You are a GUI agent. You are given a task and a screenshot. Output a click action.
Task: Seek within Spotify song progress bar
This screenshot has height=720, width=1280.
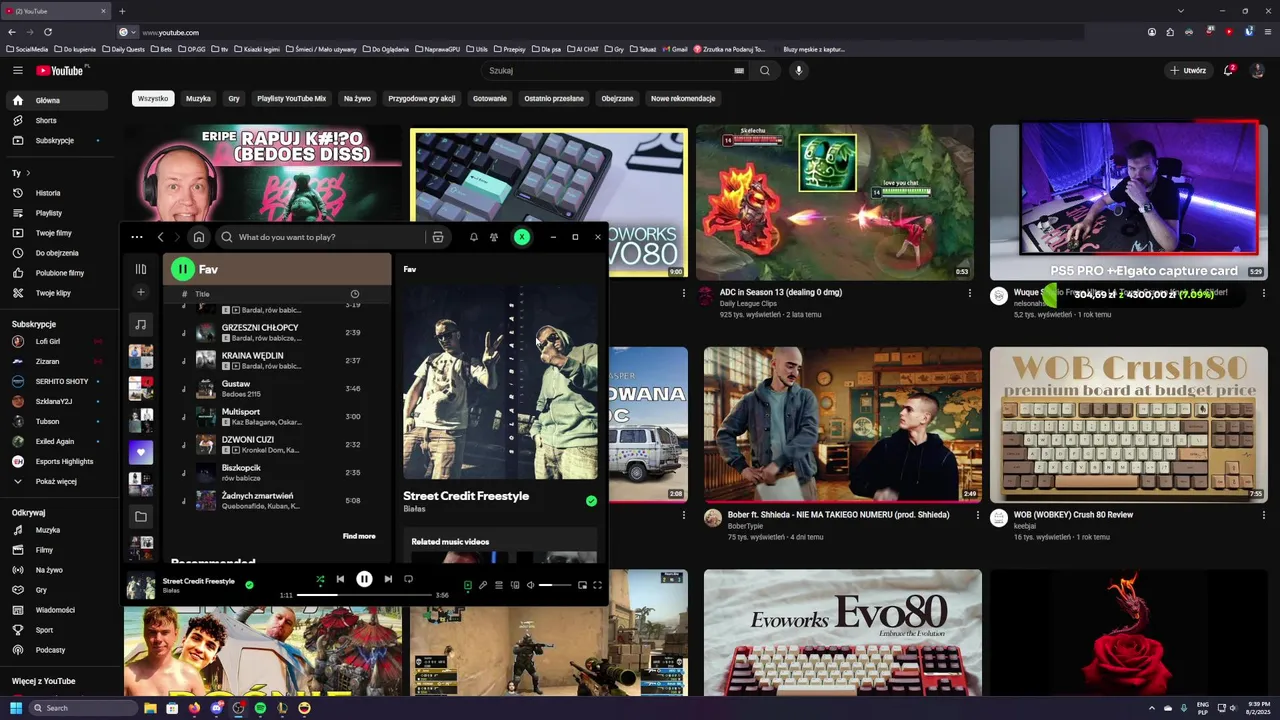(x=364, y=595)
